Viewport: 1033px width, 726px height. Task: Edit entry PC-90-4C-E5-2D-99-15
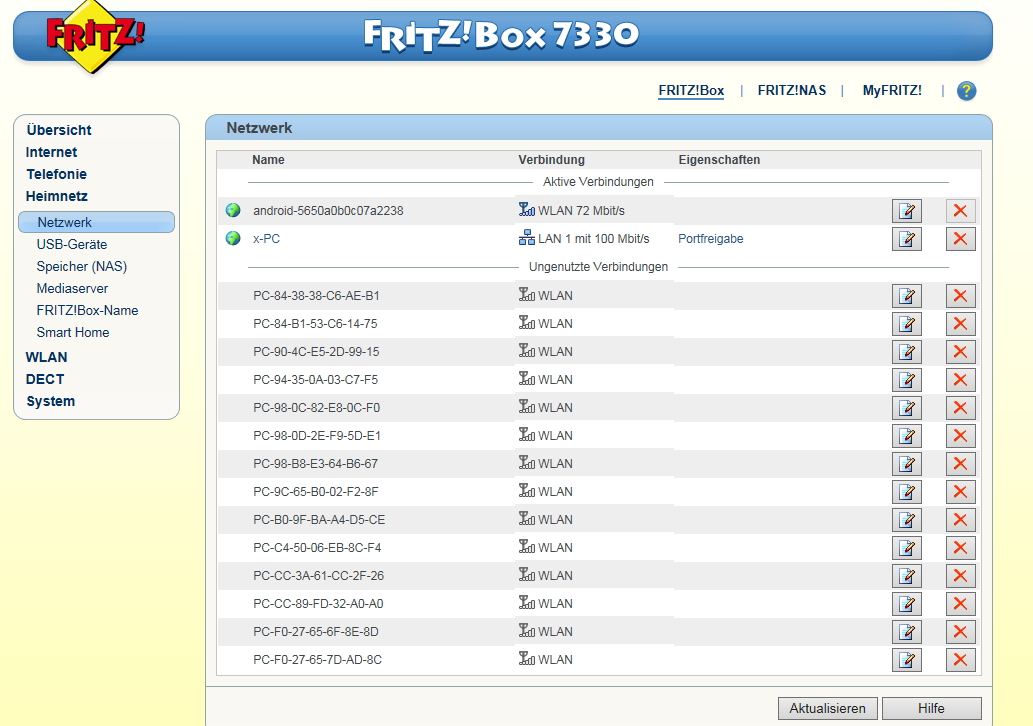(x=907, y=352)
